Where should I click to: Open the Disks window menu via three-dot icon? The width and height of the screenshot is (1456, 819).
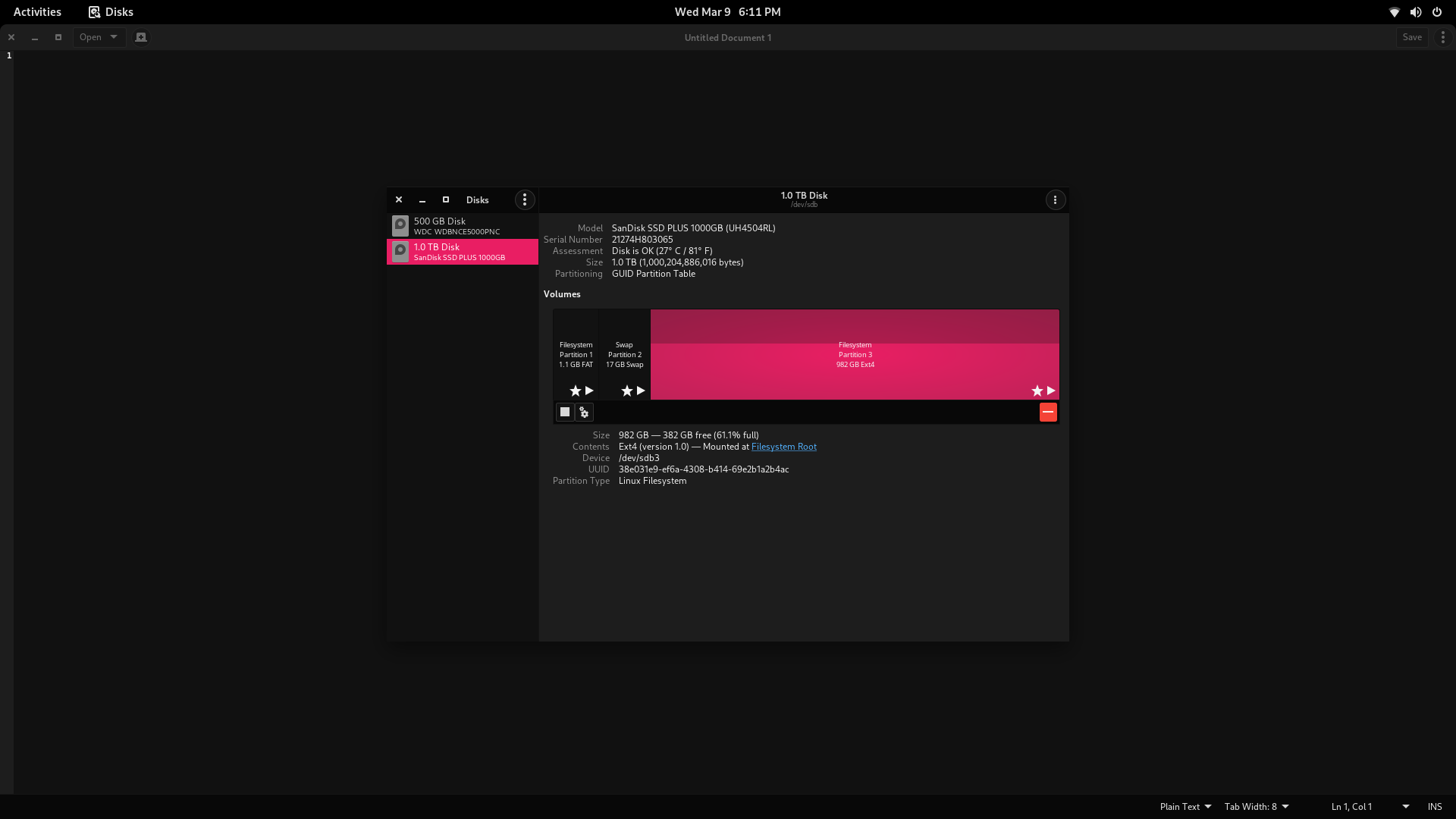pos(524,199)
